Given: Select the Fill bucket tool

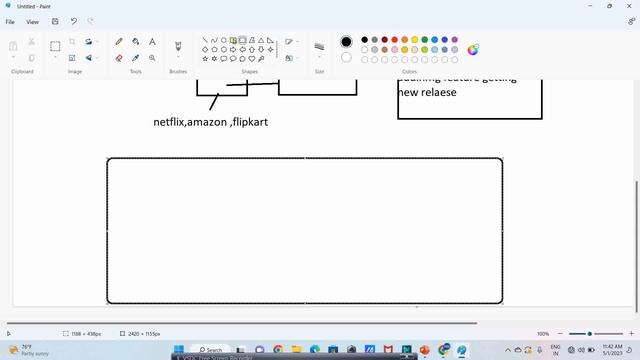Looking at the screenshot, I should [136, 42].
